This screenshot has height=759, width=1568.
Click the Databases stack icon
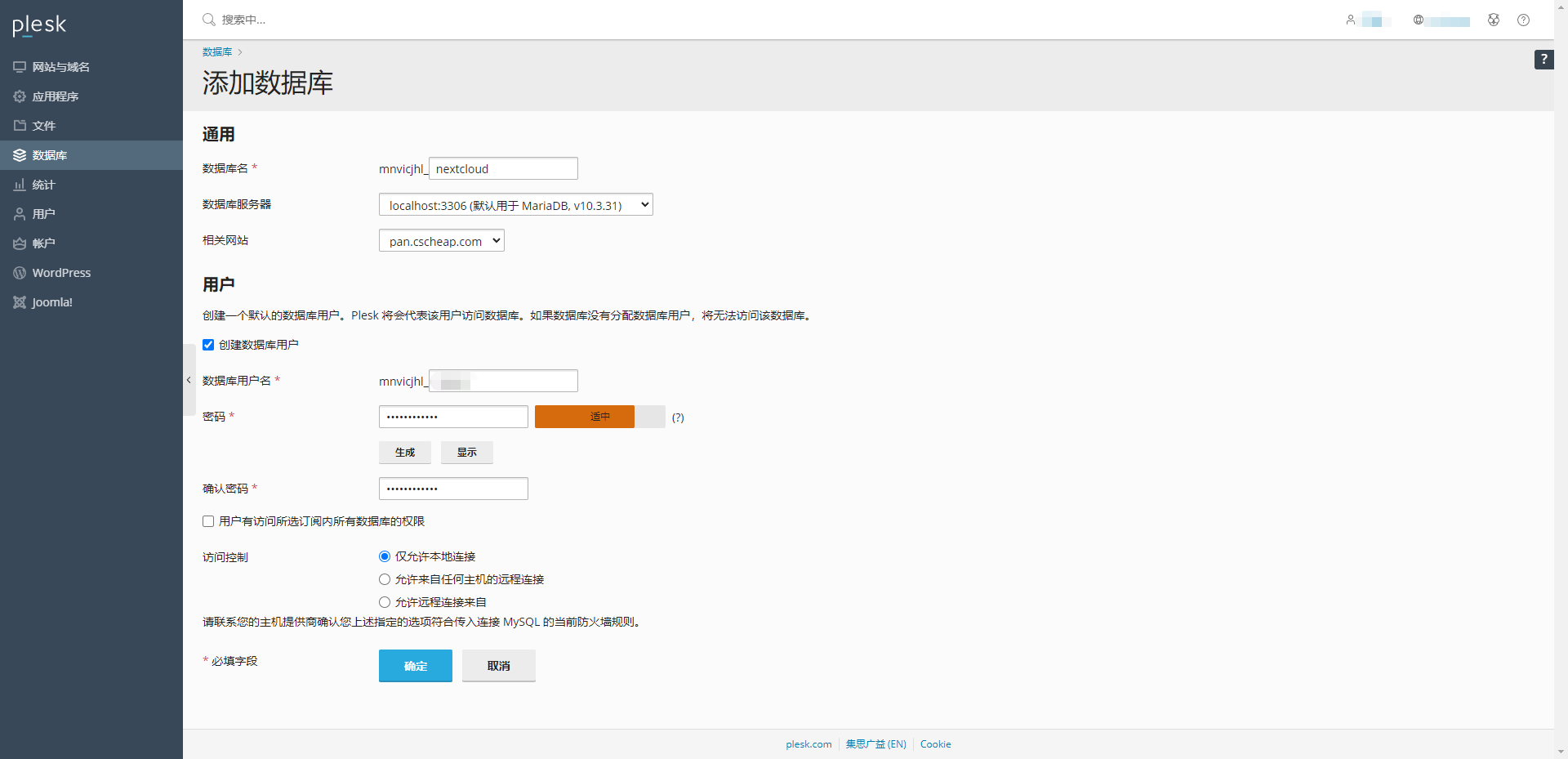click(x=20, y=155)
